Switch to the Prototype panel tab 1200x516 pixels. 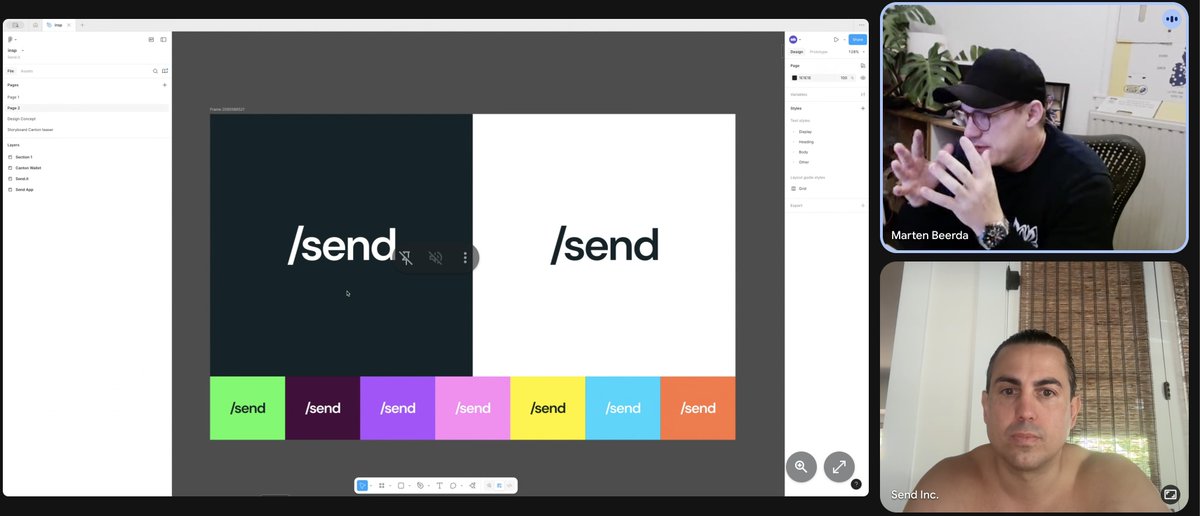point(818,51)
